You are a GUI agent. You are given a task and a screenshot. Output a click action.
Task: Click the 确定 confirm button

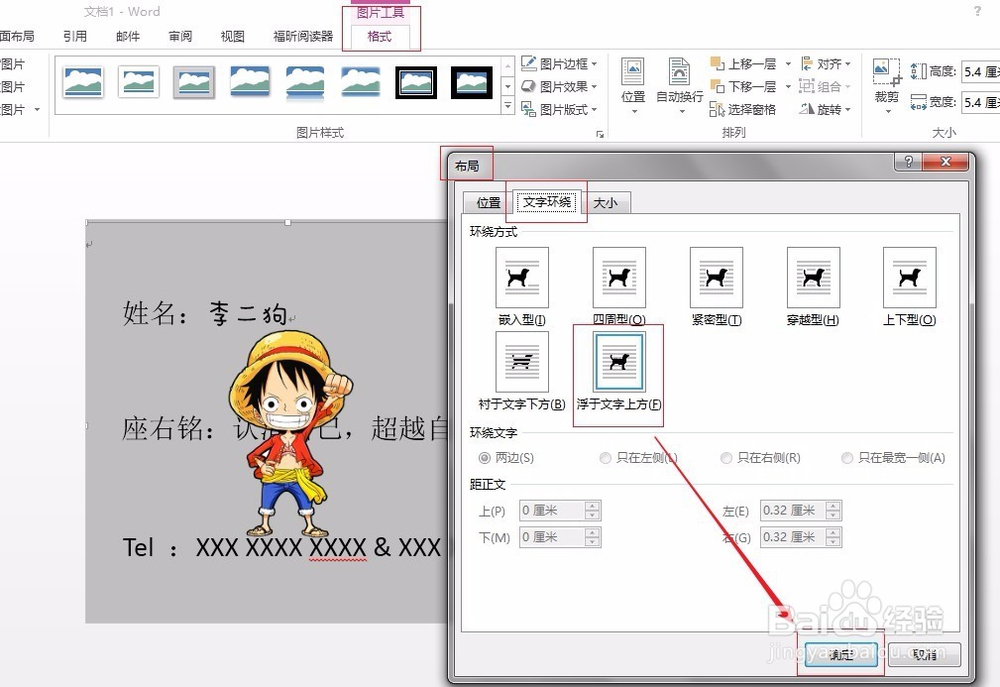(x=840, y=655)
